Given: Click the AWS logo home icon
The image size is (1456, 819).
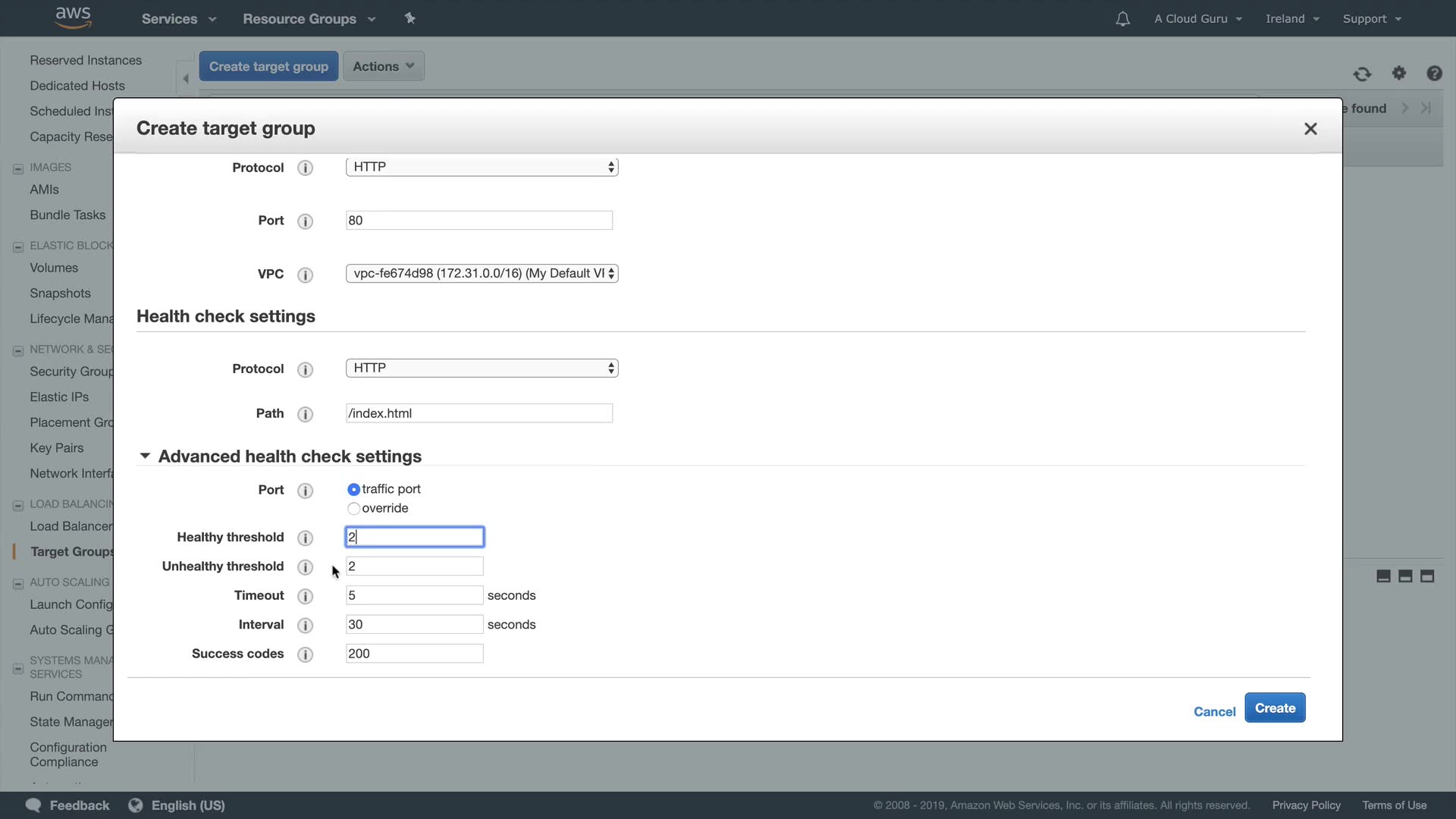Looking at the screenshot, I should pyautogui.click(x=74, y=17).
